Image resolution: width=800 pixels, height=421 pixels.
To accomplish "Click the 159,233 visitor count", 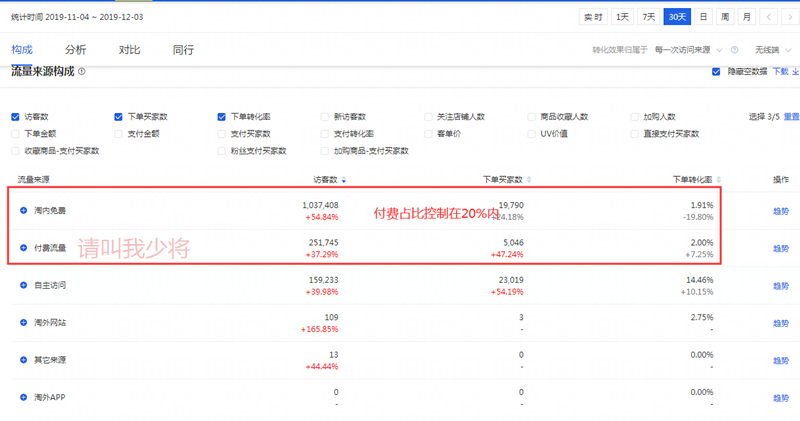I will pos(323,280).
